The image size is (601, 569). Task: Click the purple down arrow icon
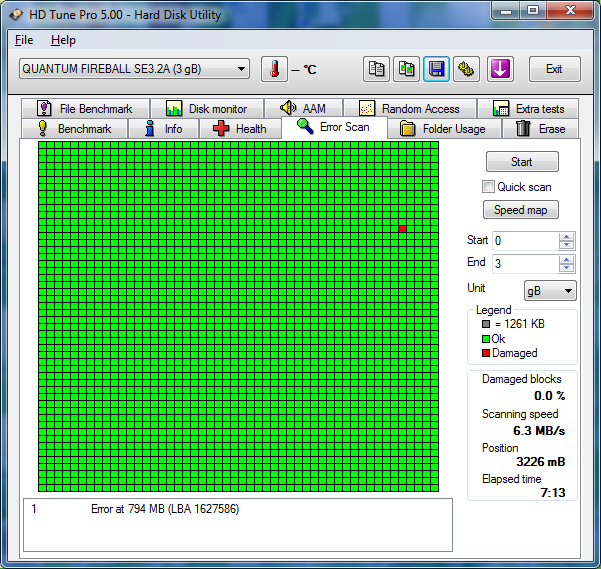coord(500,69)
